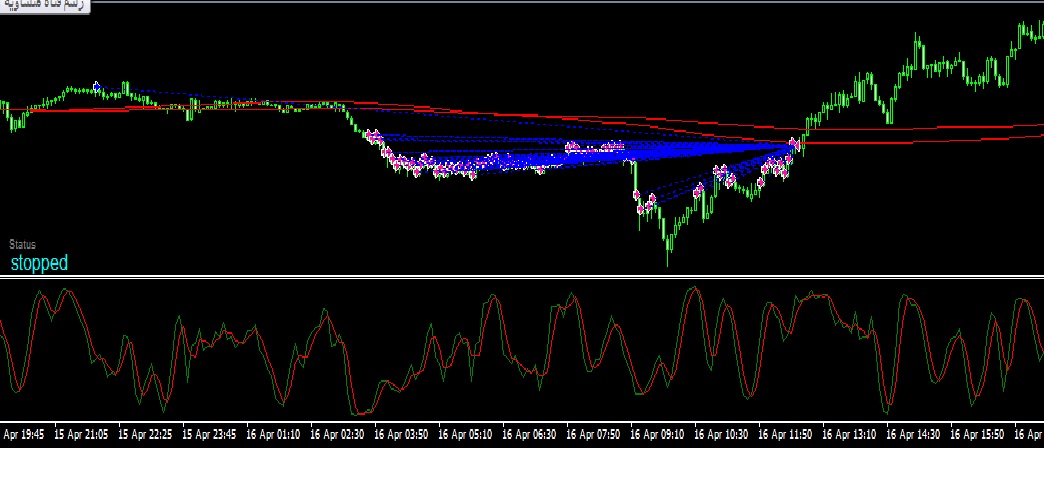Image resolution: width=1044 pixels, height=480 pixels.
Task: Click the "15 Apr 21:05" time label
Action: pyautogui.click(x=81, y=435)
